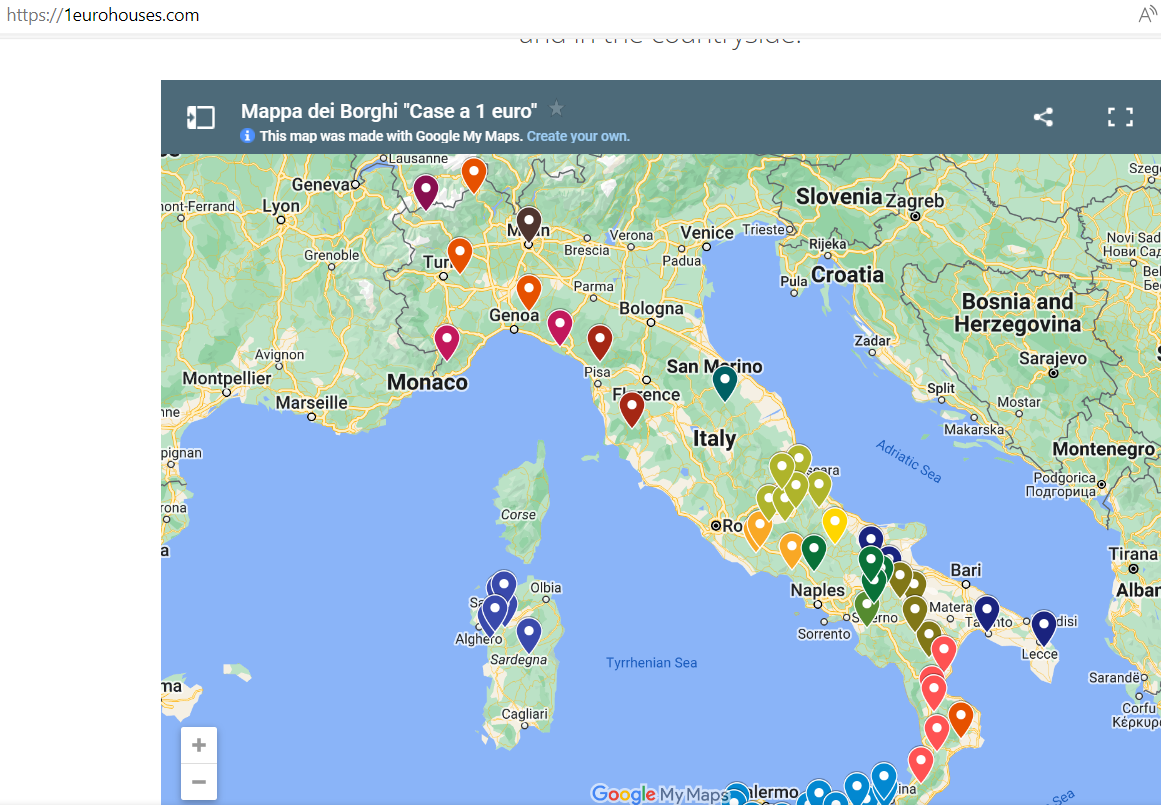
Task: Select the teal pin near San Marino
Action: click(x=724, y=382)
